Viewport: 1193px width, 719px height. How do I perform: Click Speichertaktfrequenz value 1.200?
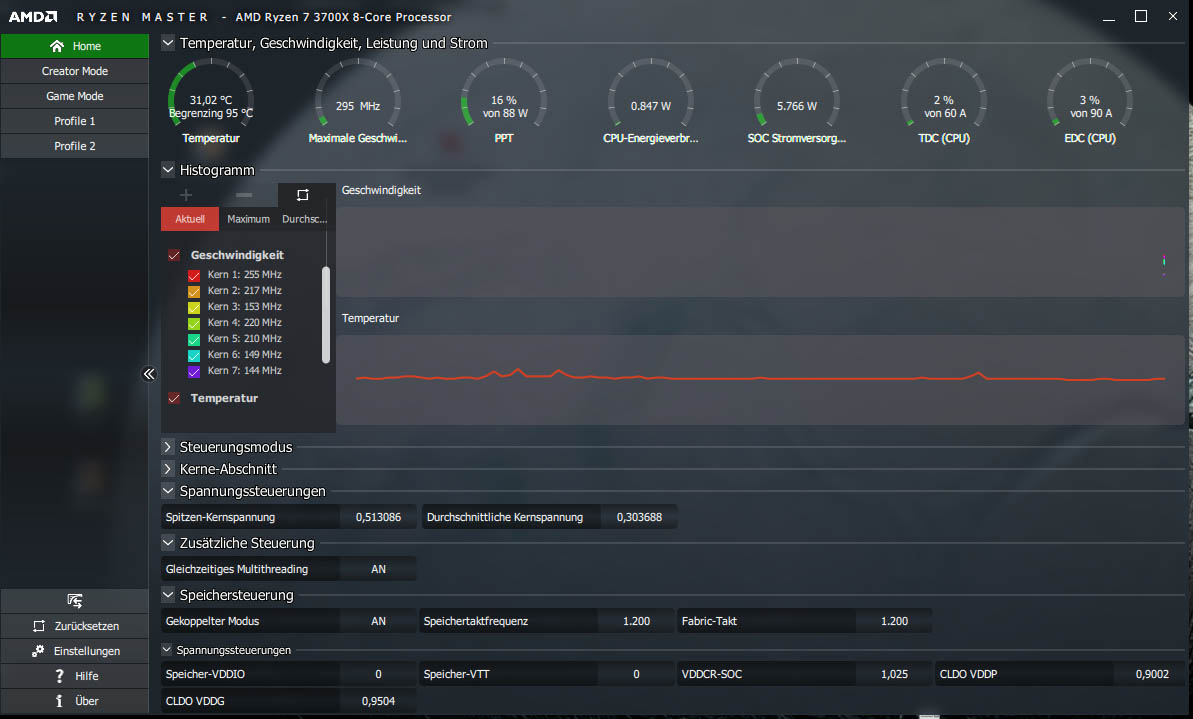(636, 621)
